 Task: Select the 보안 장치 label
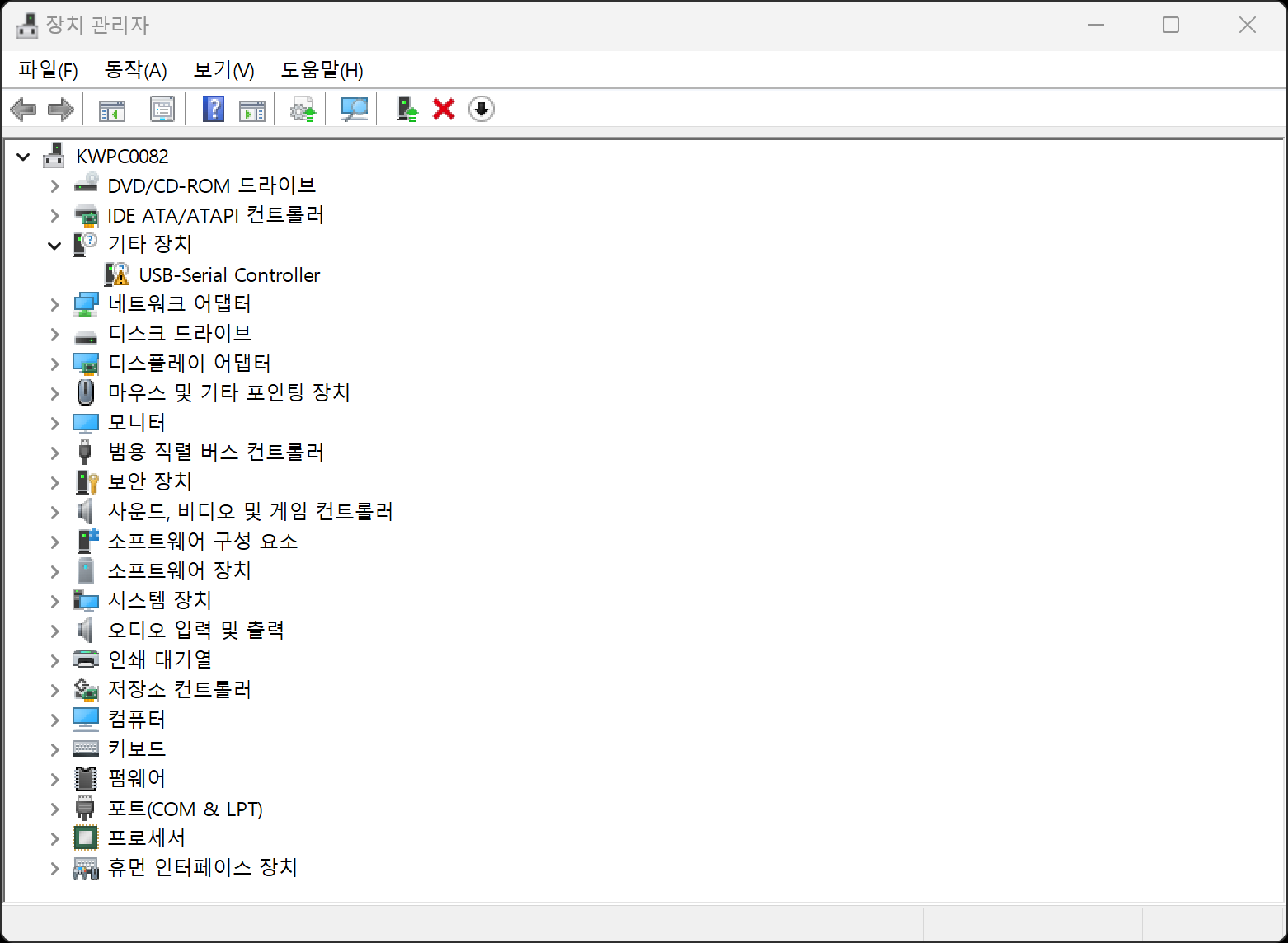click(x=150, y=481)
